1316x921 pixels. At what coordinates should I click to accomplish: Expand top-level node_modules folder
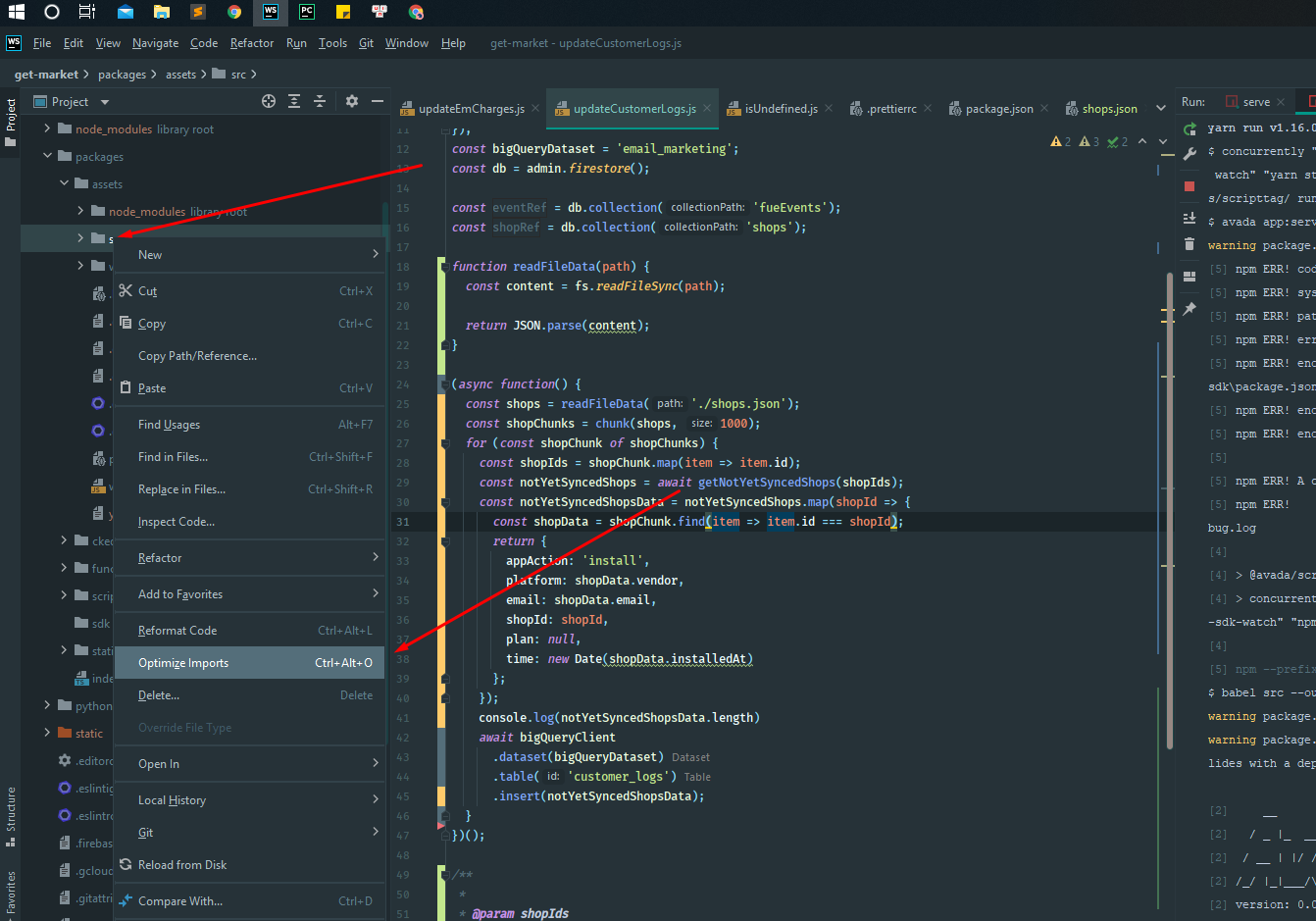tap(47, 129)
